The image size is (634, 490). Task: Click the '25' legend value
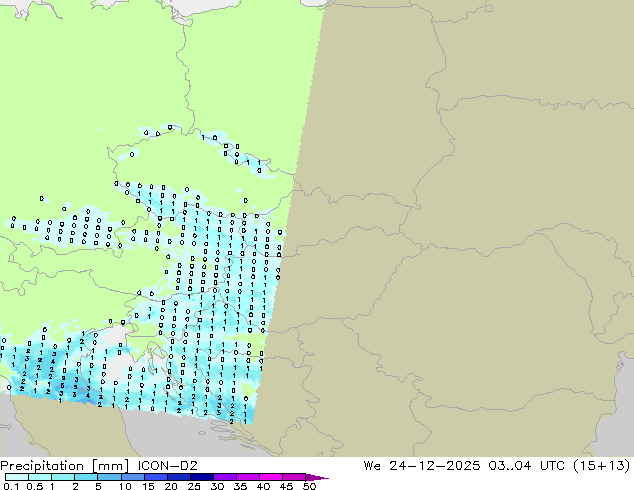pos(194,486)
